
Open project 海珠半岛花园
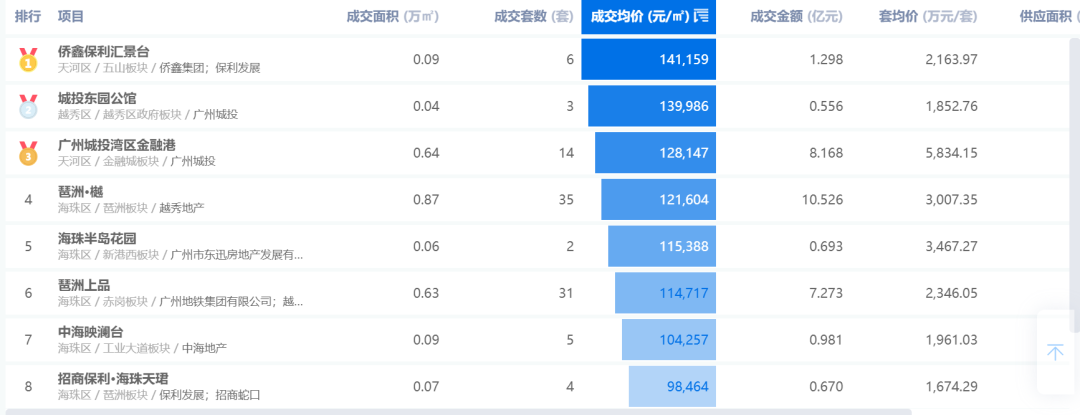point(97,238)
